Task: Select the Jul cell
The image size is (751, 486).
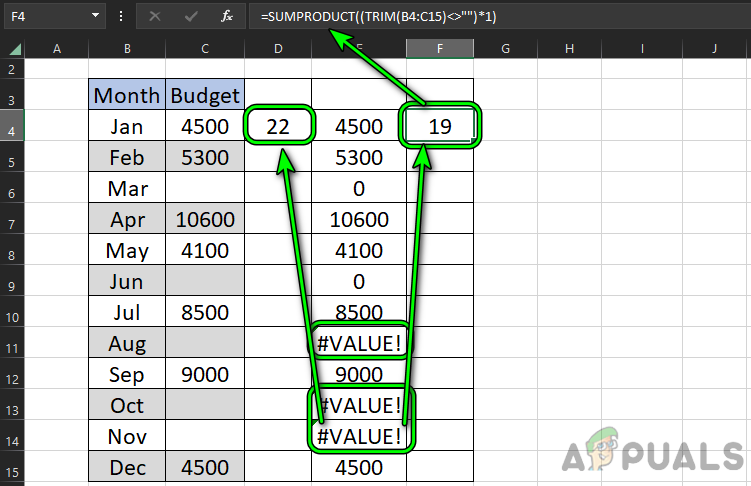Action: tap(127, 312)
